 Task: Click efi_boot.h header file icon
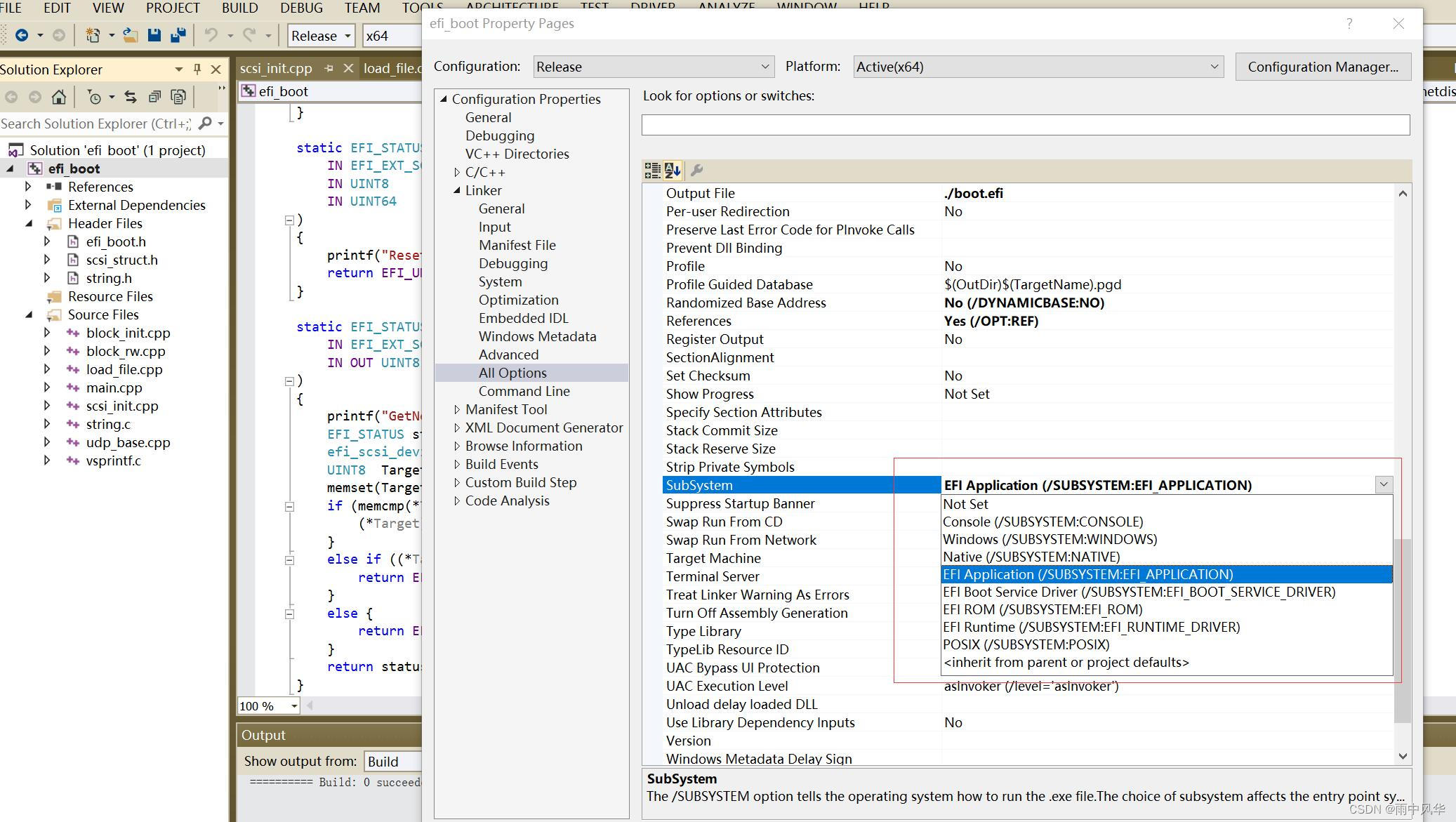pyautogui.click(x=72, y=241)
